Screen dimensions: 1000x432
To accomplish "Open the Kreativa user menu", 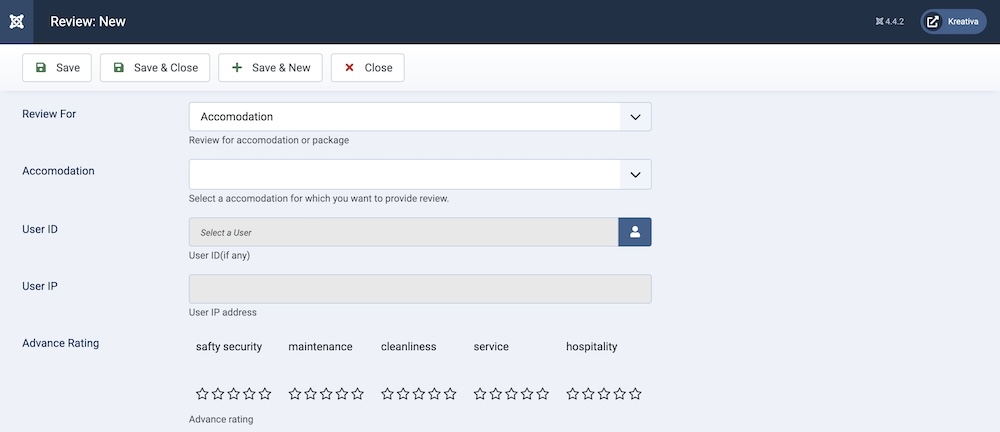I will [x=953, y=21].
